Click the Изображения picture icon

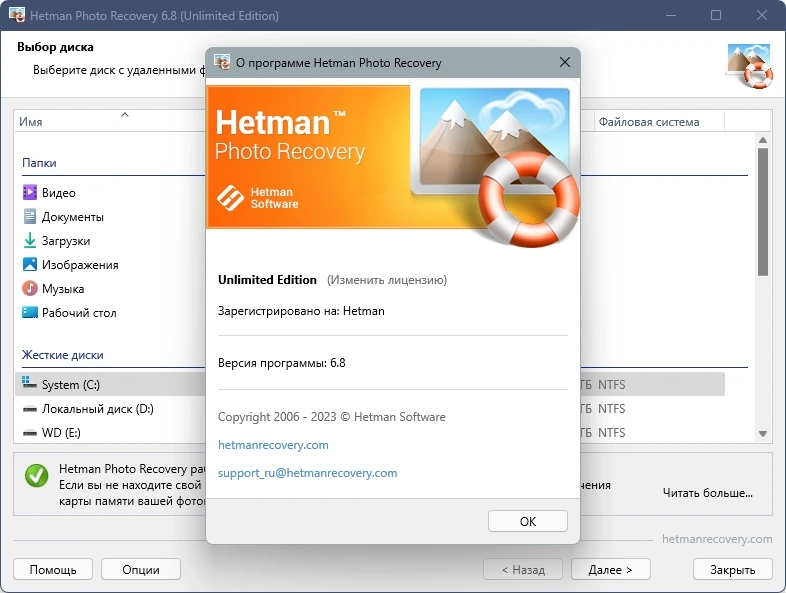(30, 265)
